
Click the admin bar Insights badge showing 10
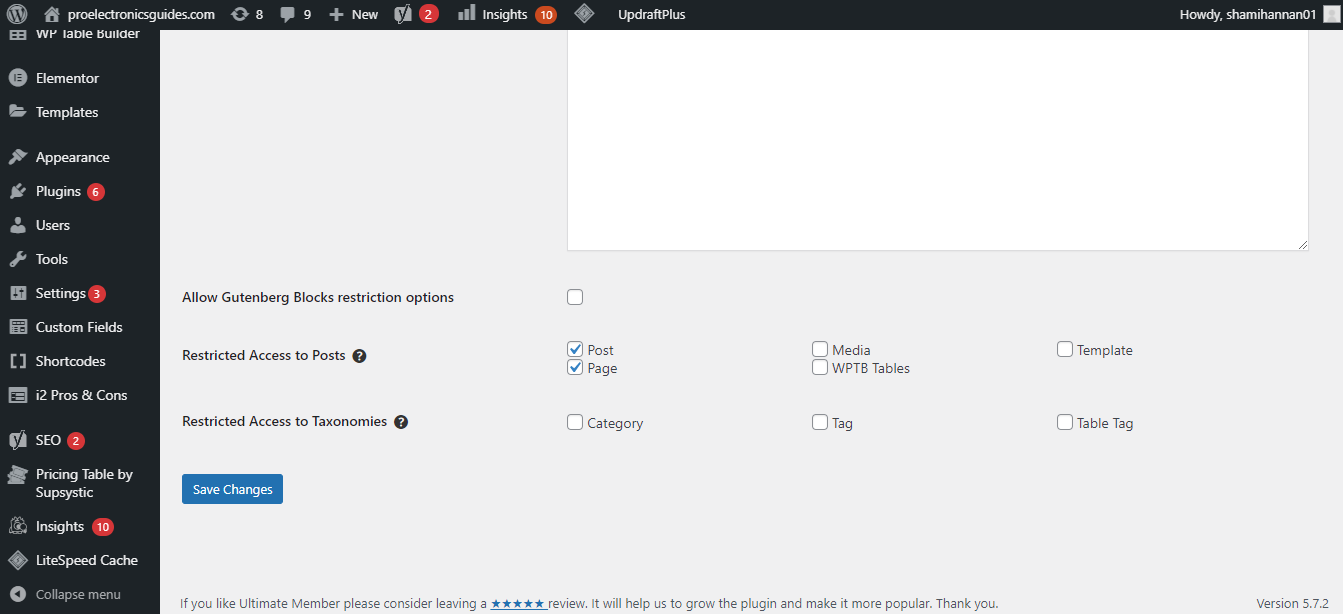click(546, 14)
